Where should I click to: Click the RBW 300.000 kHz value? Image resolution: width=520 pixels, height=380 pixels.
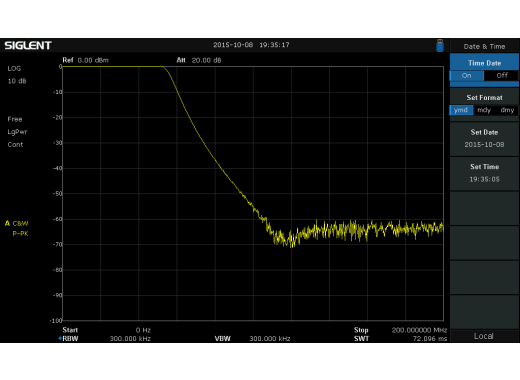(130, 339)
